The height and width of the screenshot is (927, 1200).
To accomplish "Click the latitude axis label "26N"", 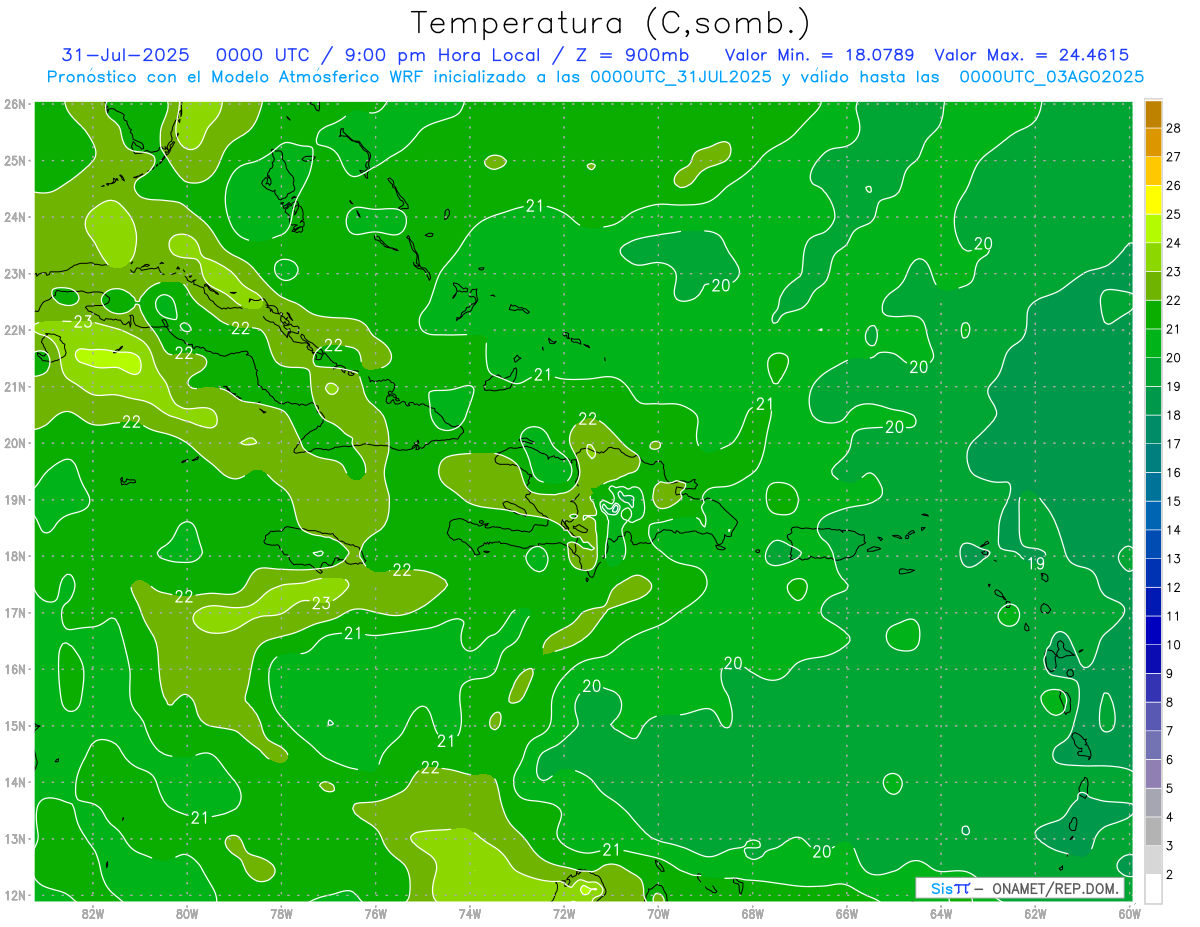I will pyautogui.click(x=15, y=104).
